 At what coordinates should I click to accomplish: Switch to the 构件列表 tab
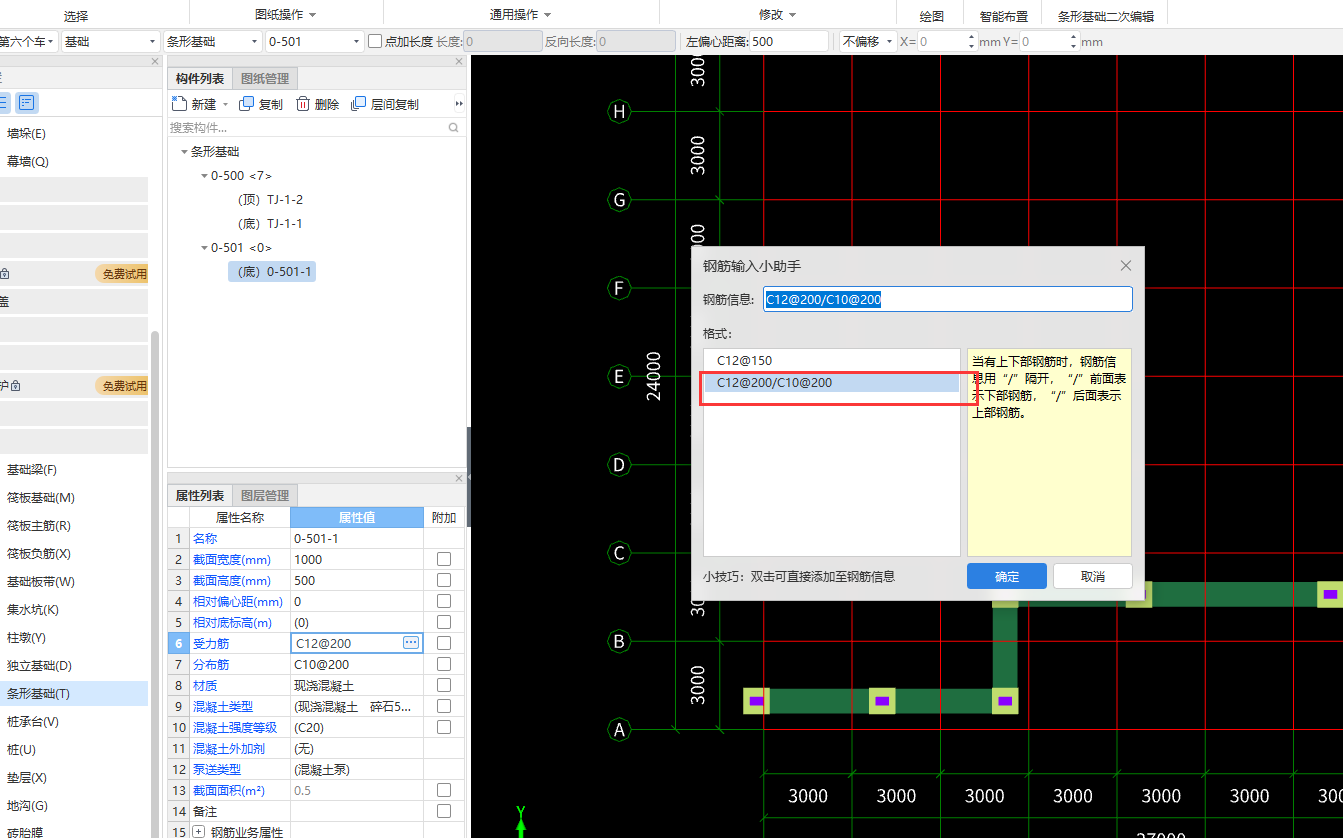click(x=200, y=79)
